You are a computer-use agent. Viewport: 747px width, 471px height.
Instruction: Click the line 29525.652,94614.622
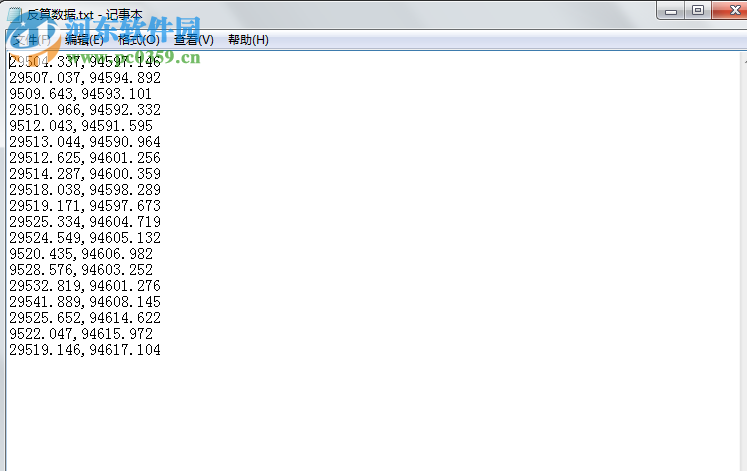coord(85,318)
